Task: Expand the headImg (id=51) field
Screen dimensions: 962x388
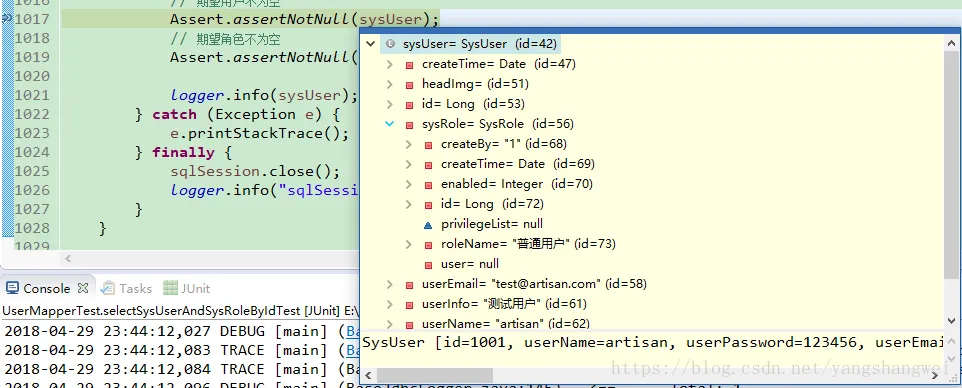Action: click(390, 83)
